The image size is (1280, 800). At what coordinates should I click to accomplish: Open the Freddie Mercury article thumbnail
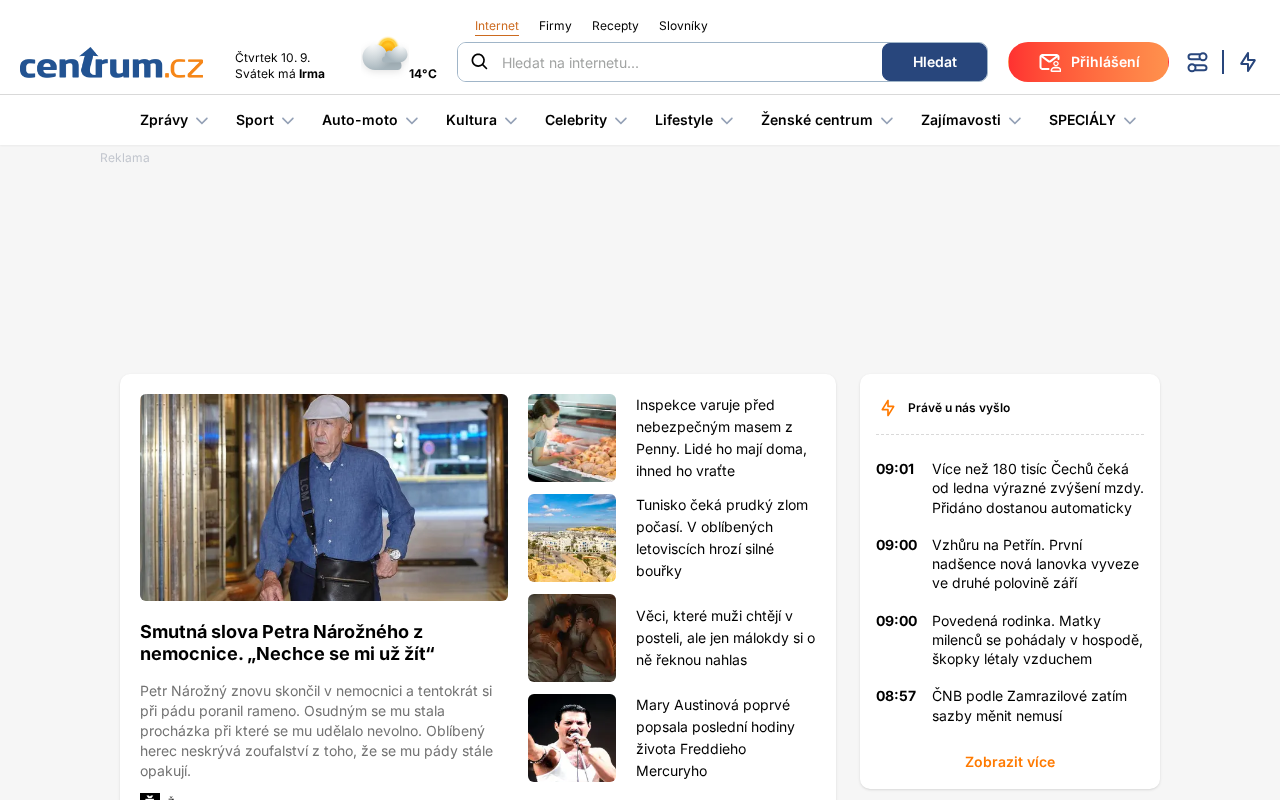tap(572, 738)
